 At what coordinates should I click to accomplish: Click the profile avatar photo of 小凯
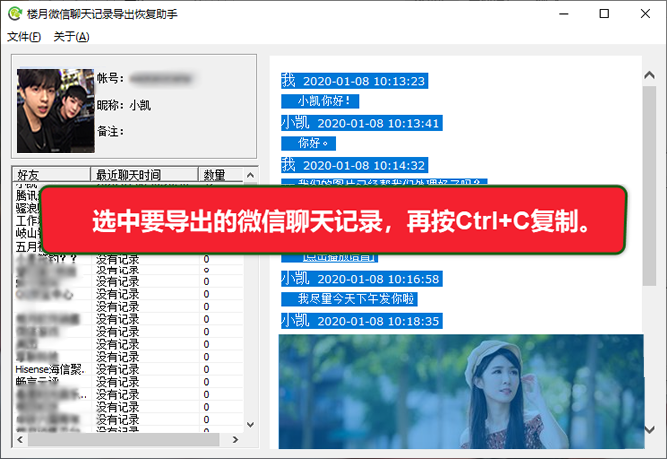[55, 111]
